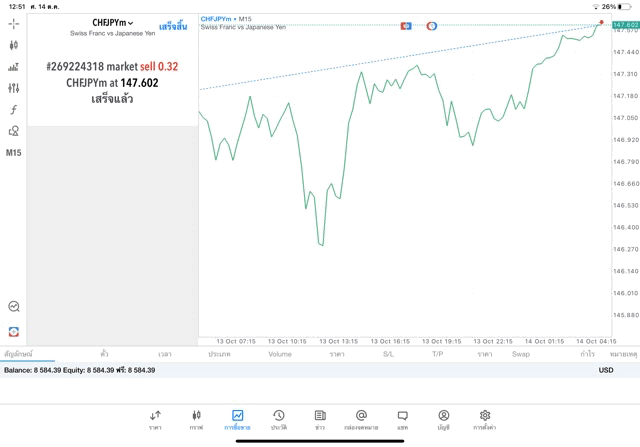Open the trade panel icon in the sidebar

tap(13, 331)
